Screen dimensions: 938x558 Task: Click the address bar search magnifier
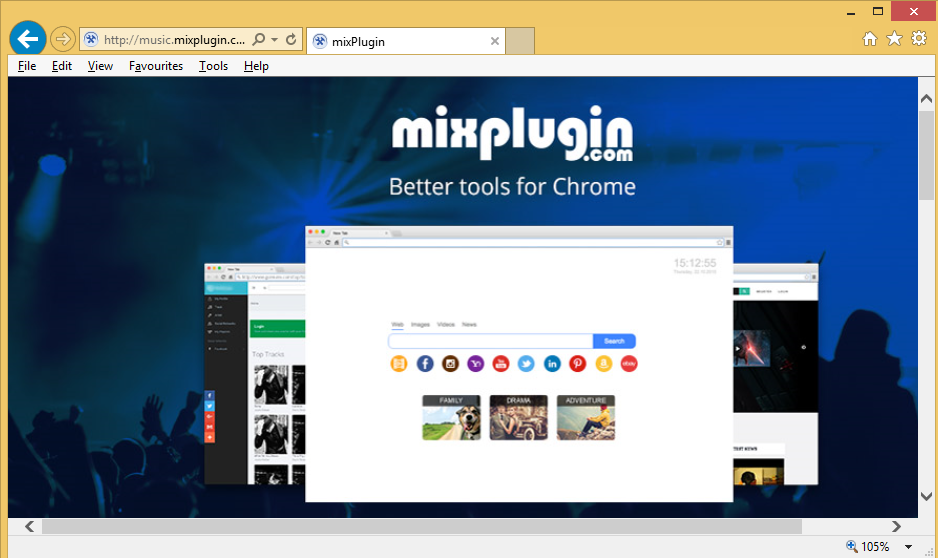(258, 39)
